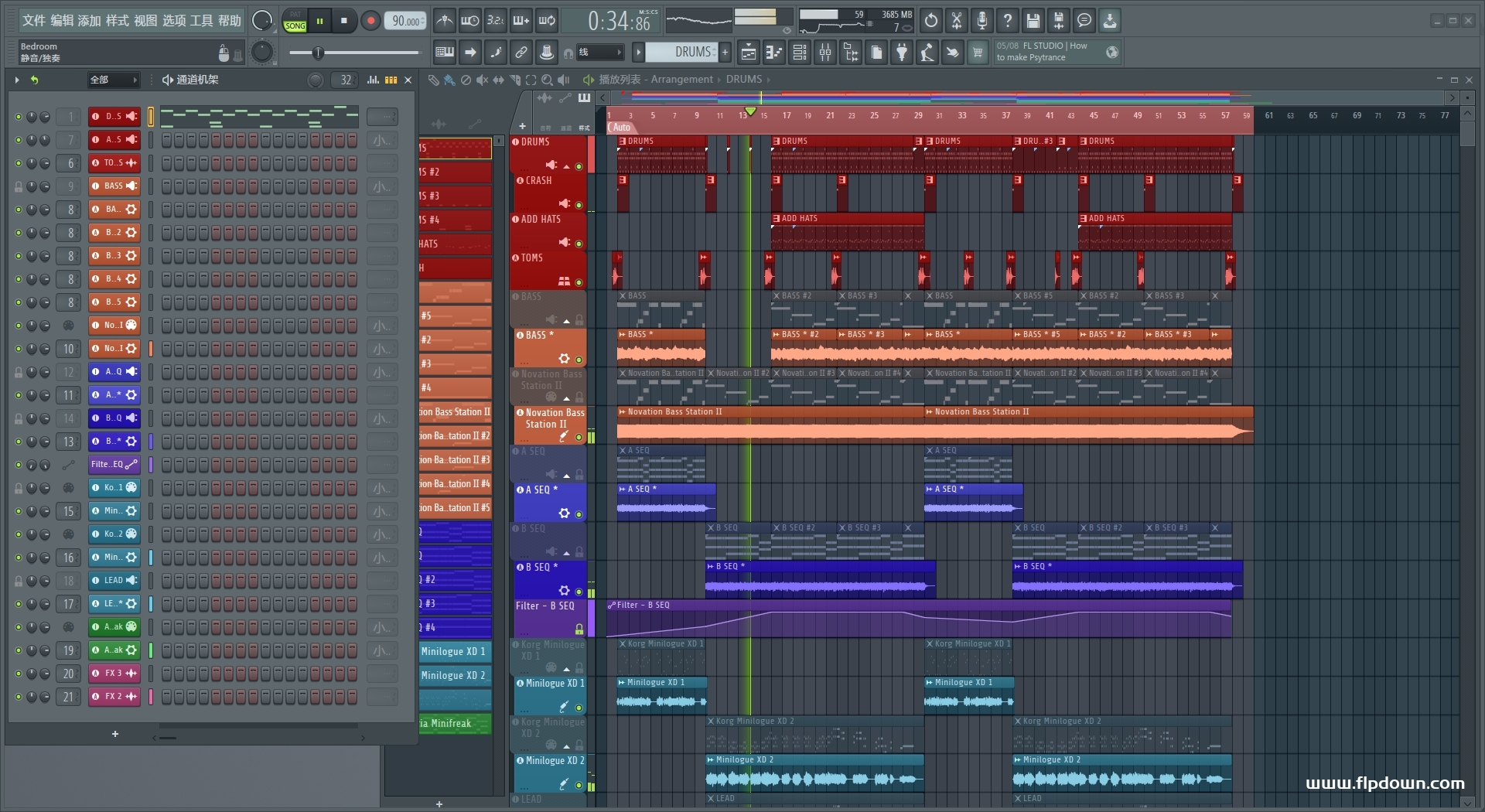The image size is (1485, 812).
Task: Open the undo history icon
Action: pyautogui.click(x=931, y=21)
